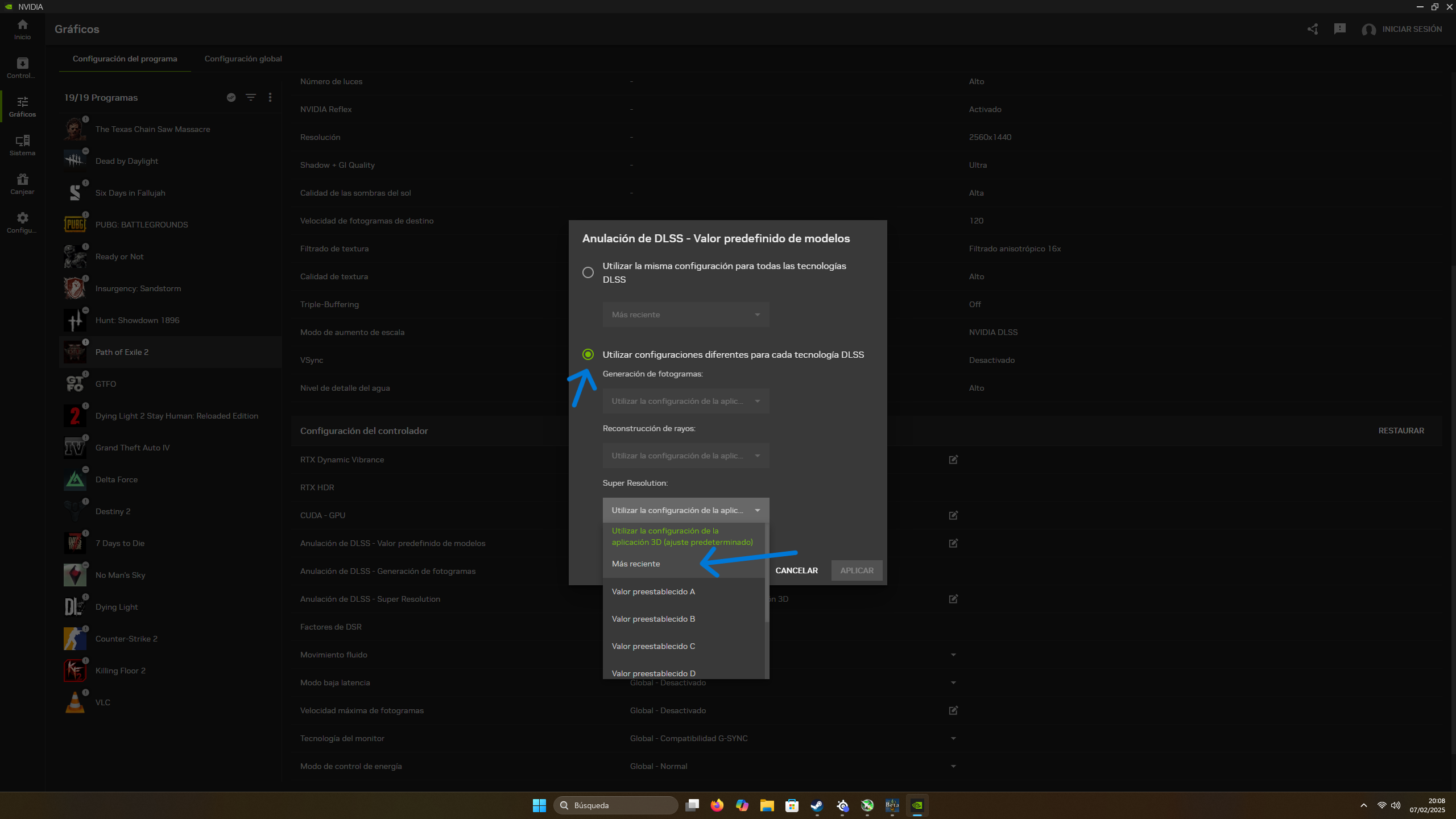Select Dead by Daylight in programs list
Screen dimensions: 1456x819
127,161
